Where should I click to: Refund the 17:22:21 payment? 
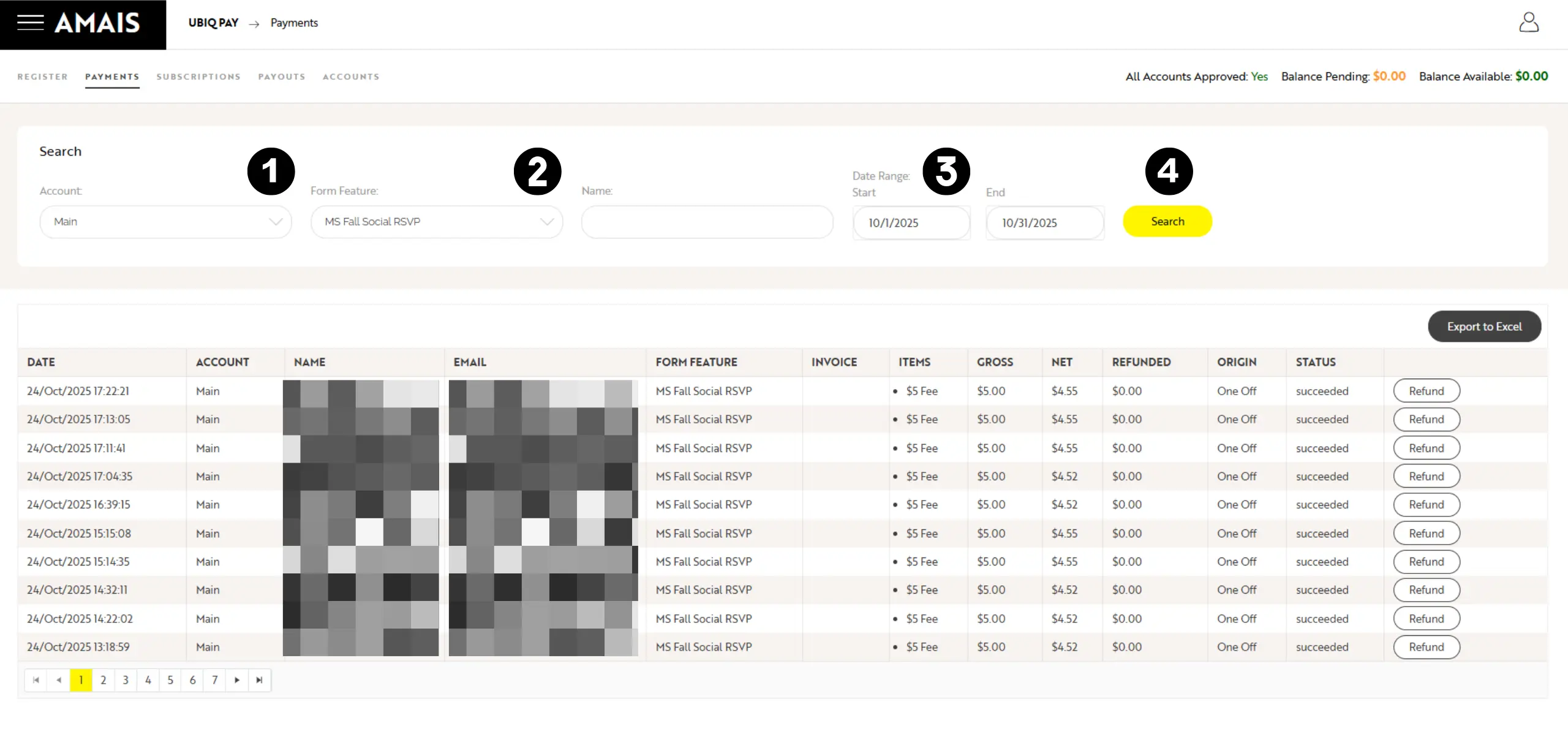click(x=1426, y=391)
